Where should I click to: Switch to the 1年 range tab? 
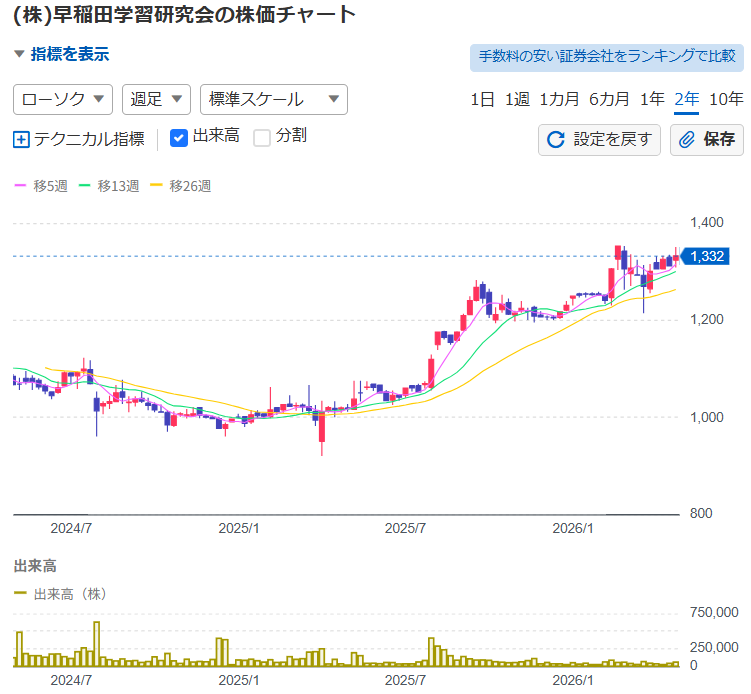click(652, 99)
